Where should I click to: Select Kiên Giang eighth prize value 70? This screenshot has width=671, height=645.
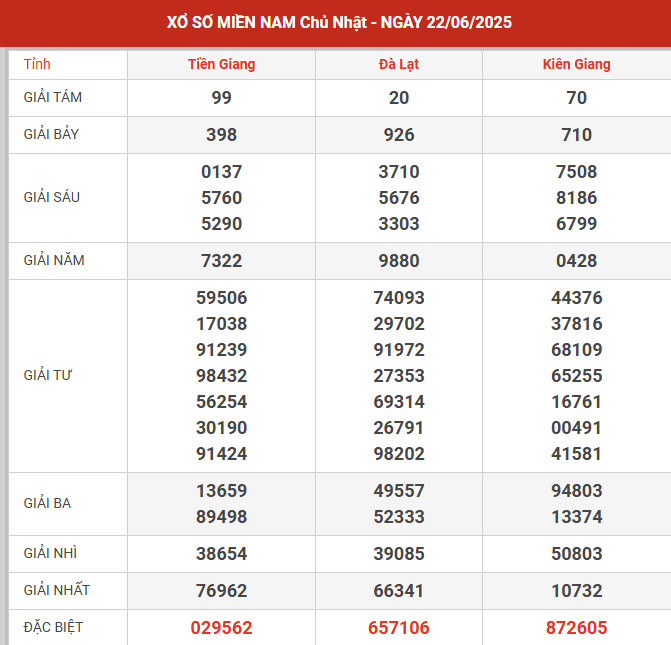pos(576,98)
